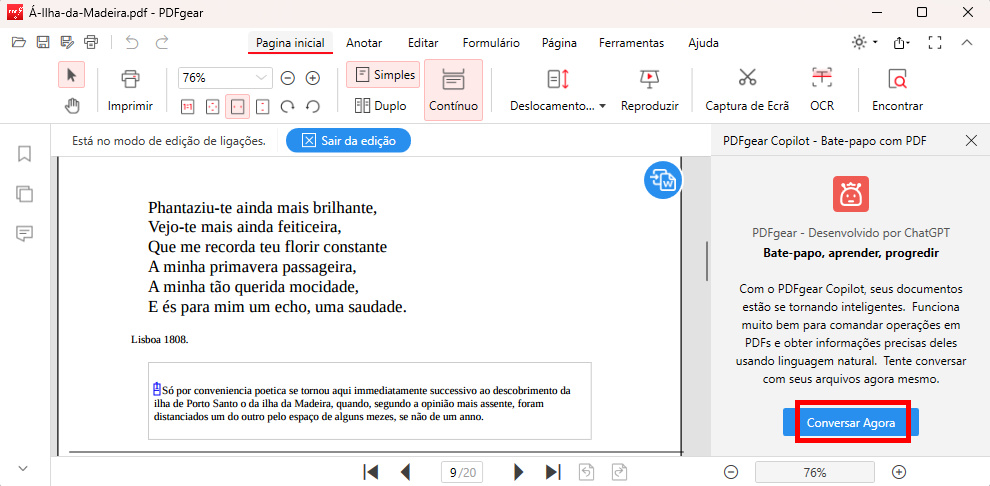The height and width of the screenshot is (486, 990).
Task: Open the Página tab
Action: coord(559,43)
